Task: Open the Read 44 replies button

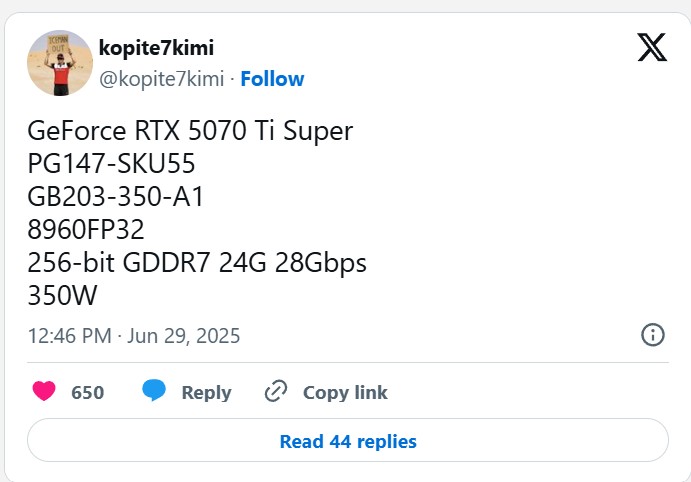Action: [x=348, y=440]
